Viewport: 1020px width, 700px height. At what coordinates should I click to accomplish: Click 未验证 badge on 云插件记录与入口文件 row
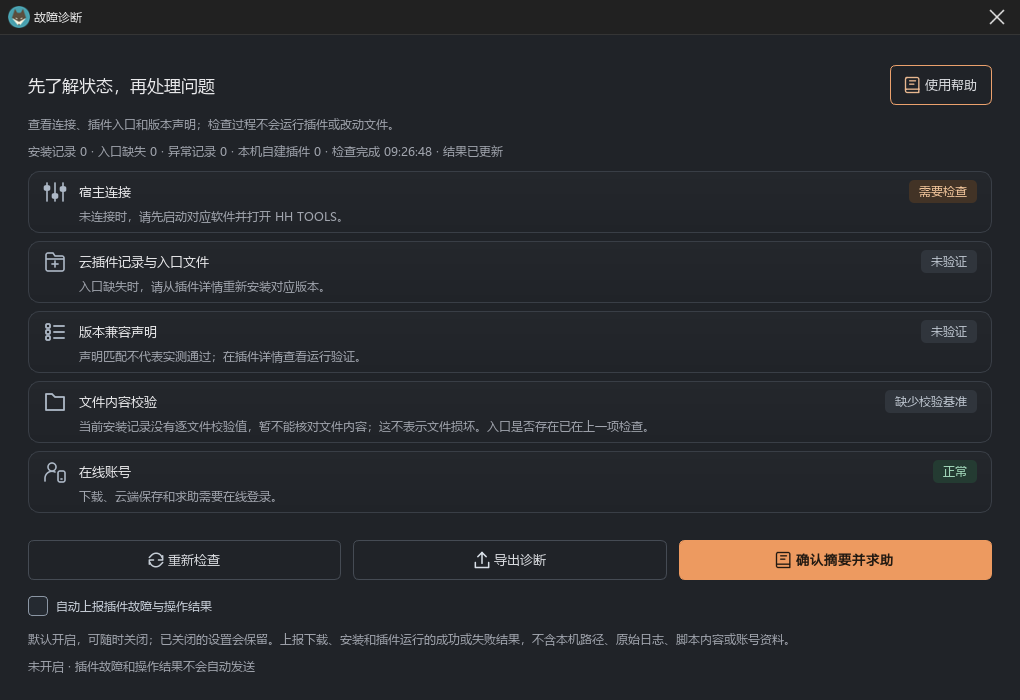(948, 262)
